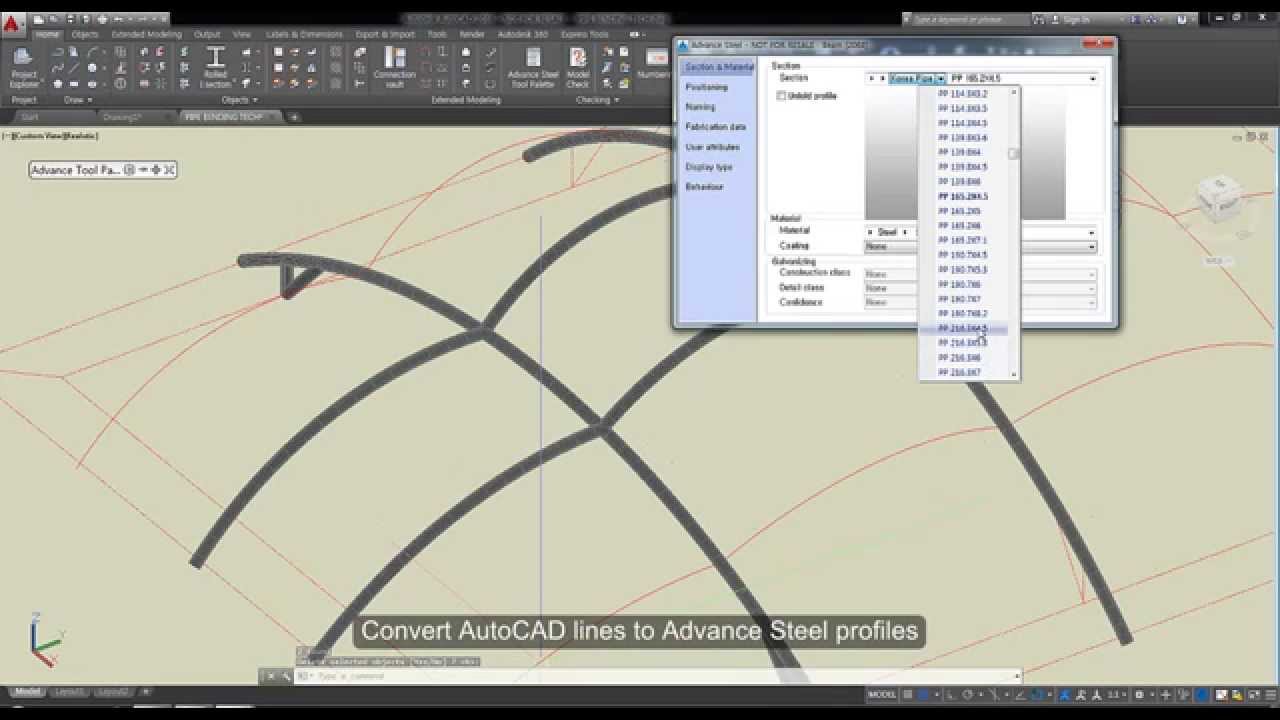
Task: Open the Detail class dropdown
Action: (x=980, y=287)
